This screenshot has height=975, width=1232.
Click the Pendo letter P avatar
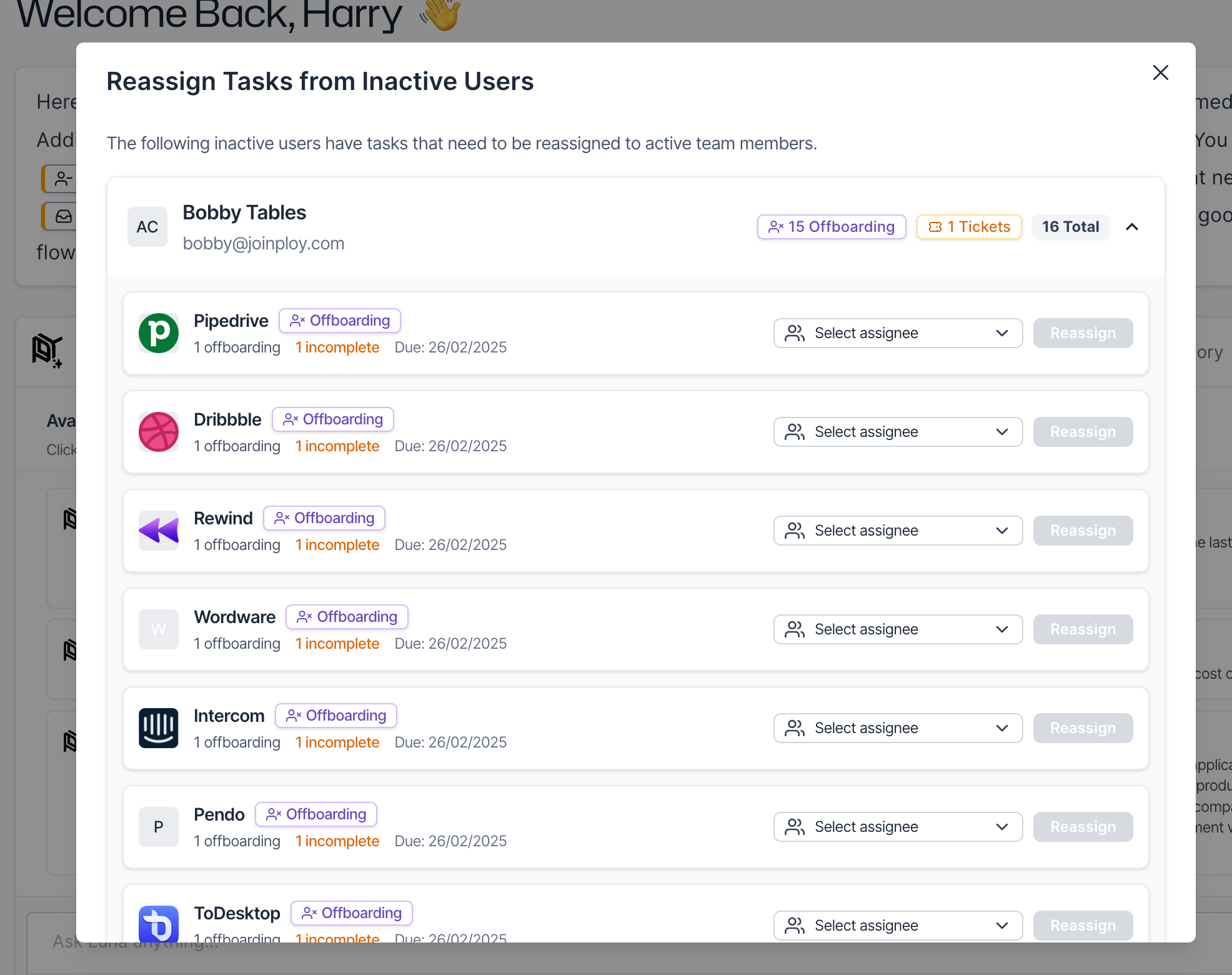pyautogui.click(x=158, y=827)
